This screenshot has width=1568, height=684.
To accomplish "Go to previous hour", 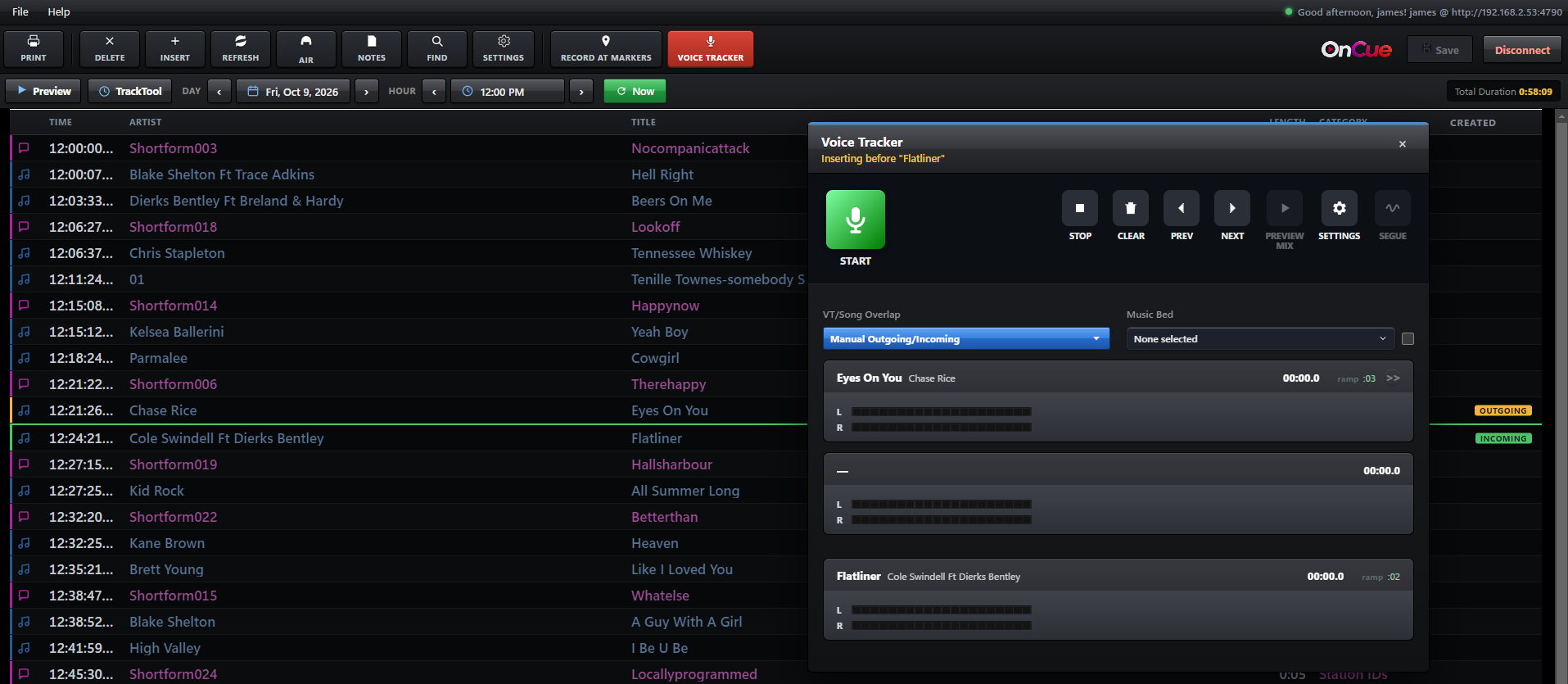I will 434,91.
